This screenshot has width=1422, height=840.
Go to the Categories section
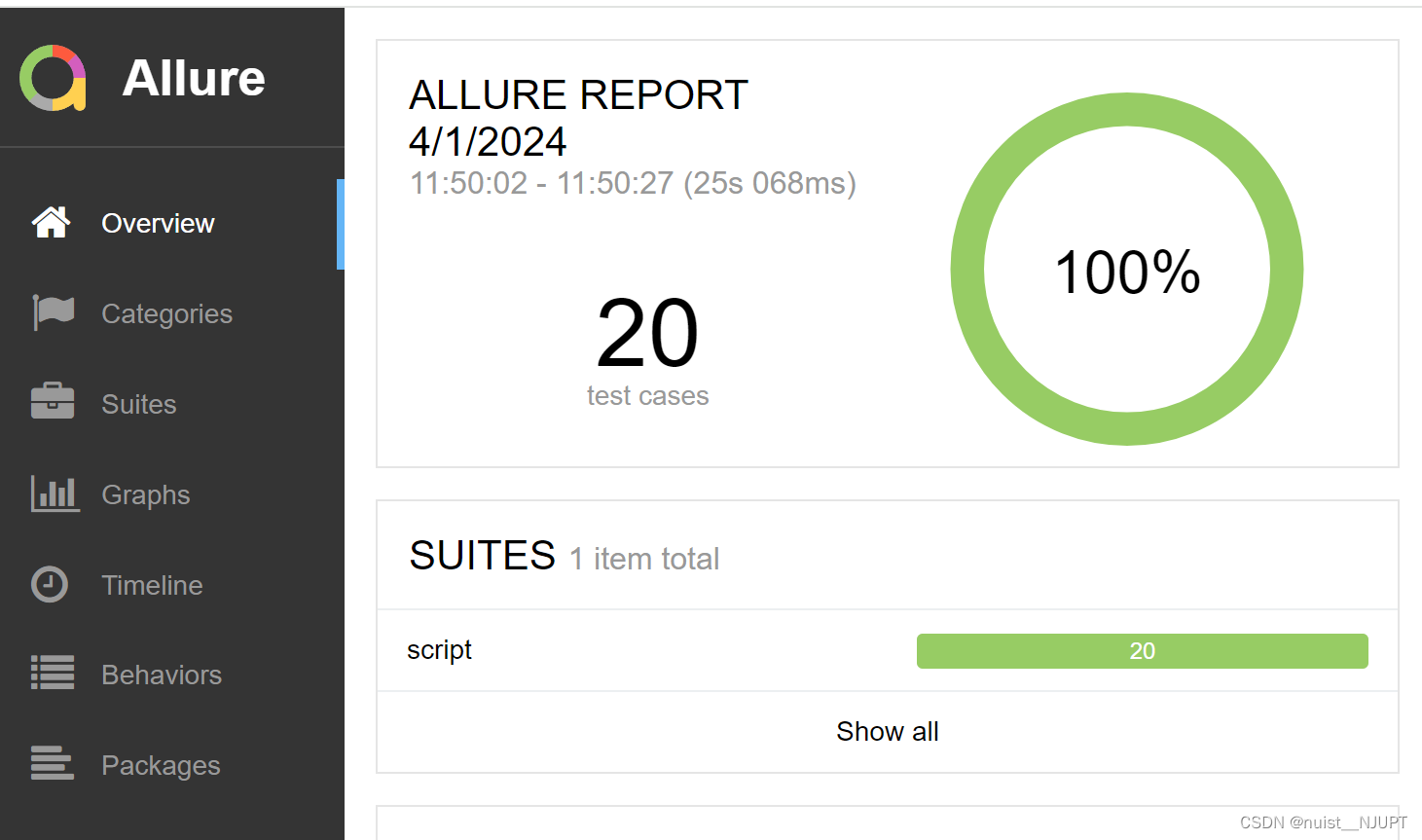[166, 314]
